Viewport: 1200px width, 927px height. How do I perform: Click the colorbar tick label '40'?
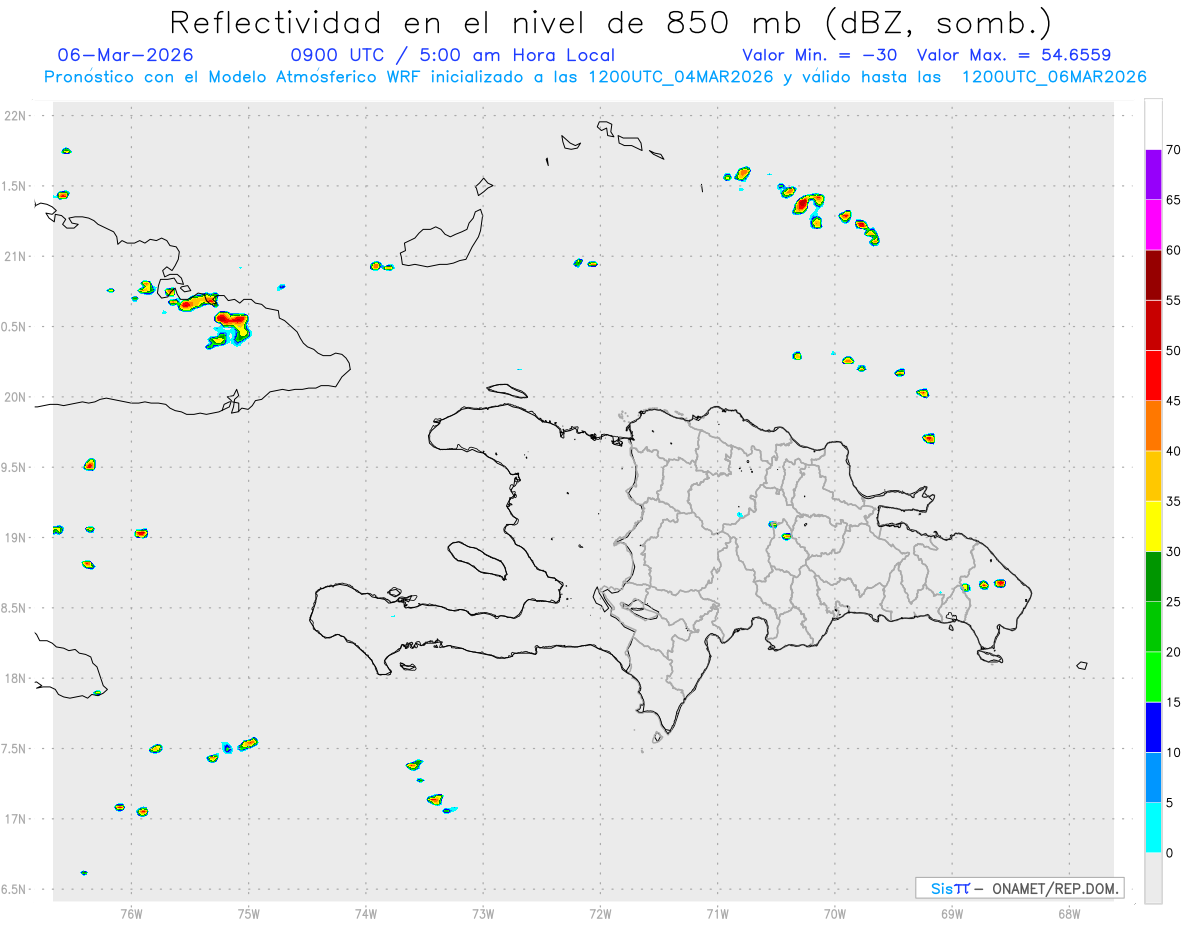coord(1173,451)
